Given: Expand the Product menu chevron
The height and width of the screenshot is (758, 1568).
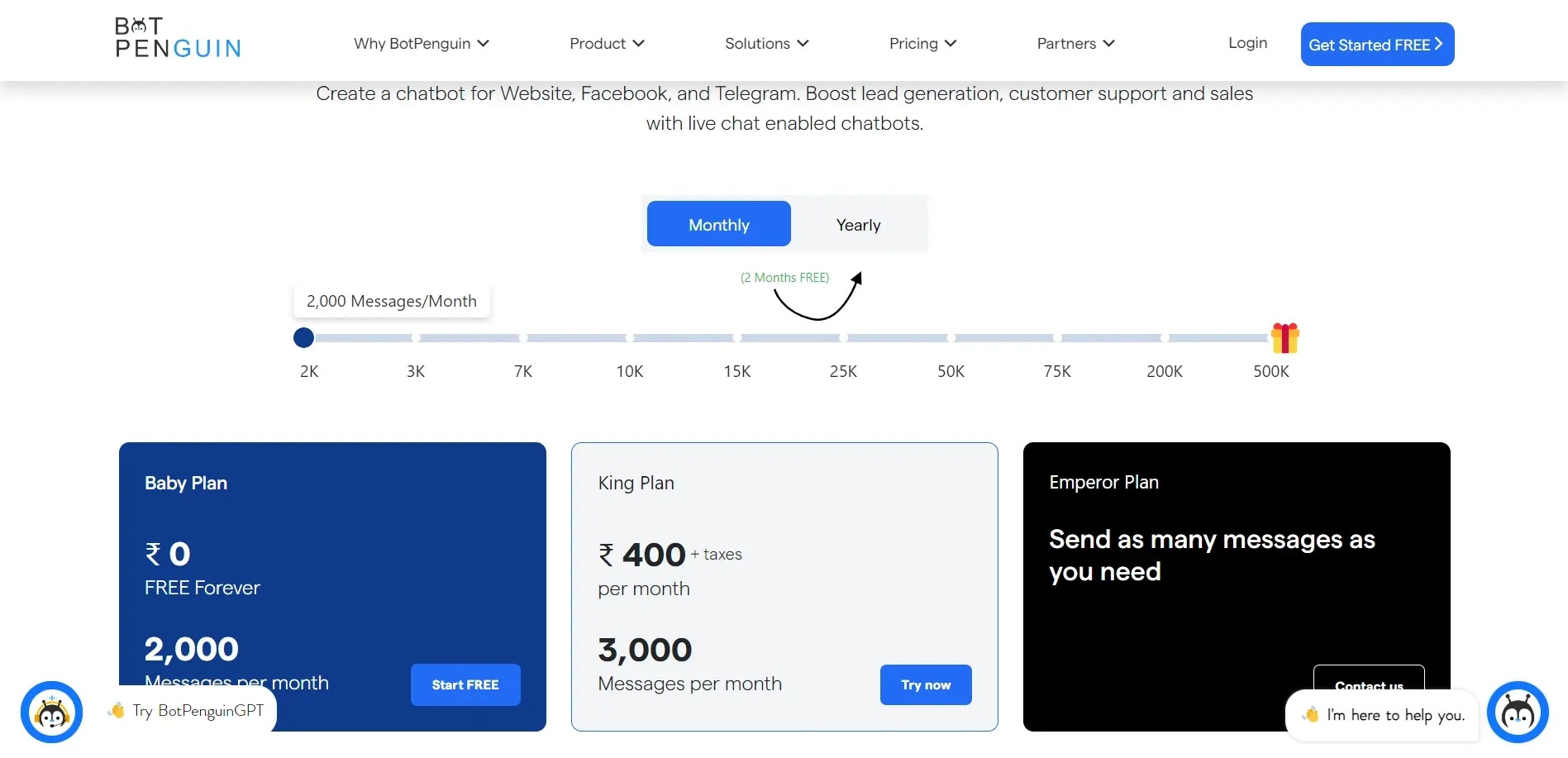Looking at the screenshot, I should 638,43.
